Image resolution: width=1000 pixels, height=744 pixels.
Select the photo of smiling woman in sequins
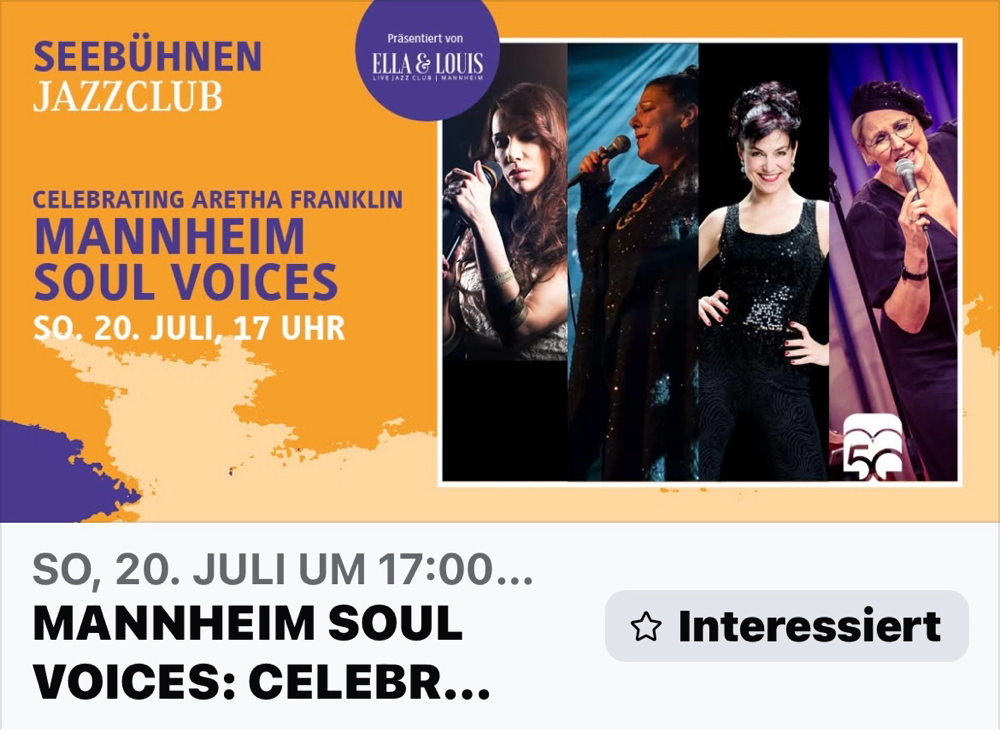tap(763, 262)
